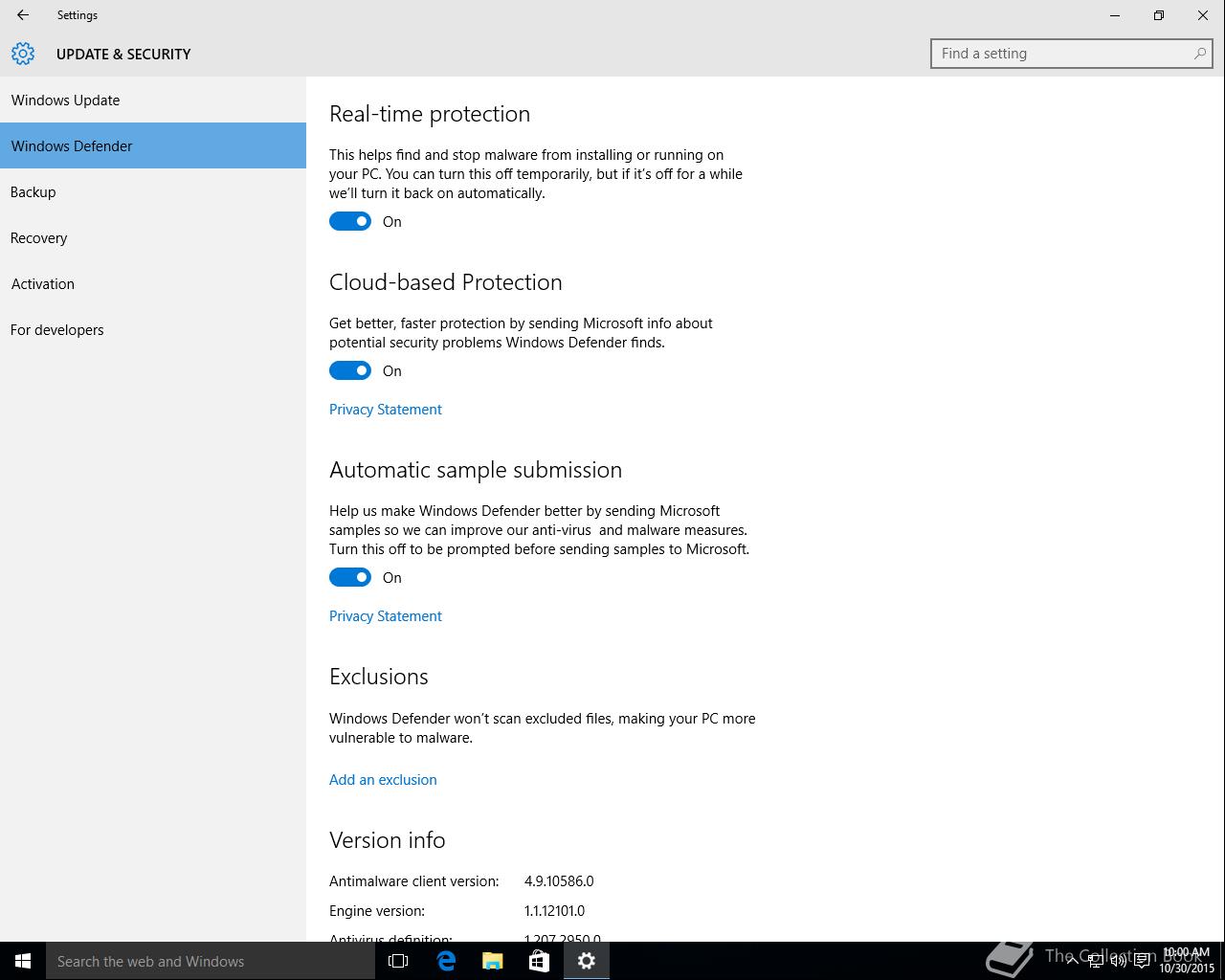Click the taskbar clock and date

[x=1187, y=961]
